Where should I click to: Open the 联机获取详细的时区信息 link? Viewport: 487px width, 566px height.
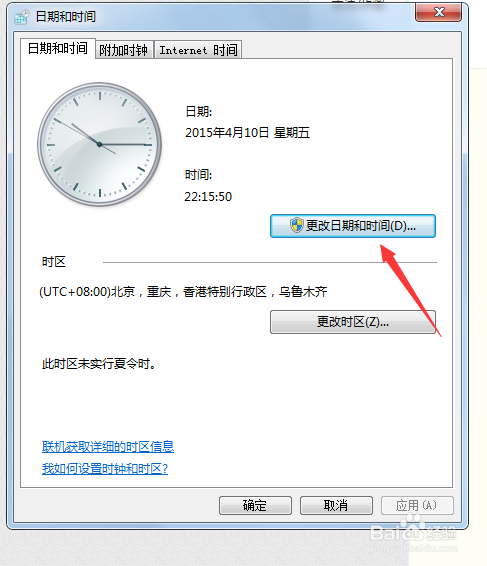[x=108, y=447]
